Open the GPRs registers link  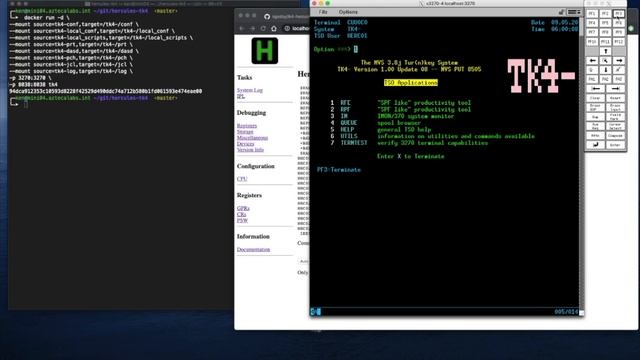click(243, 208)
